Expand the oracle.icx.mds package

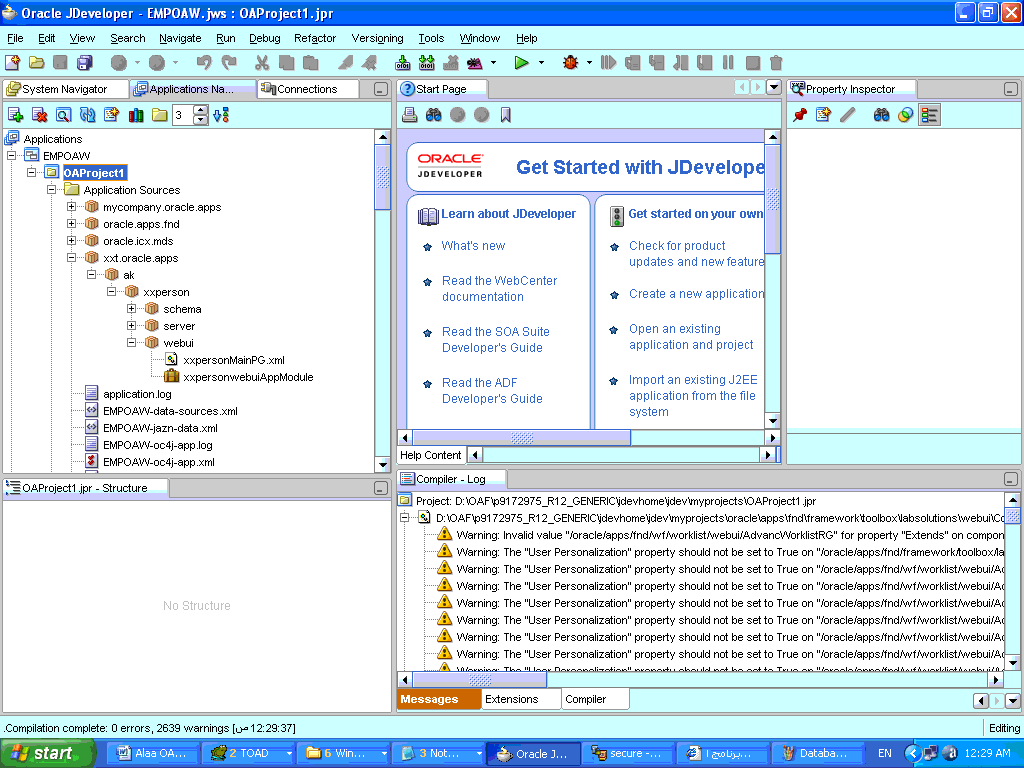(x=71, y=240)
